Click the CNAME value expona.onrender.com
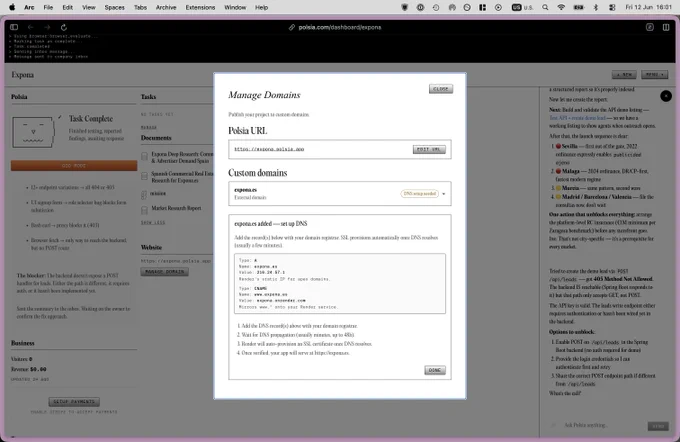Viewport: 680px width, 442px height. 281,300
